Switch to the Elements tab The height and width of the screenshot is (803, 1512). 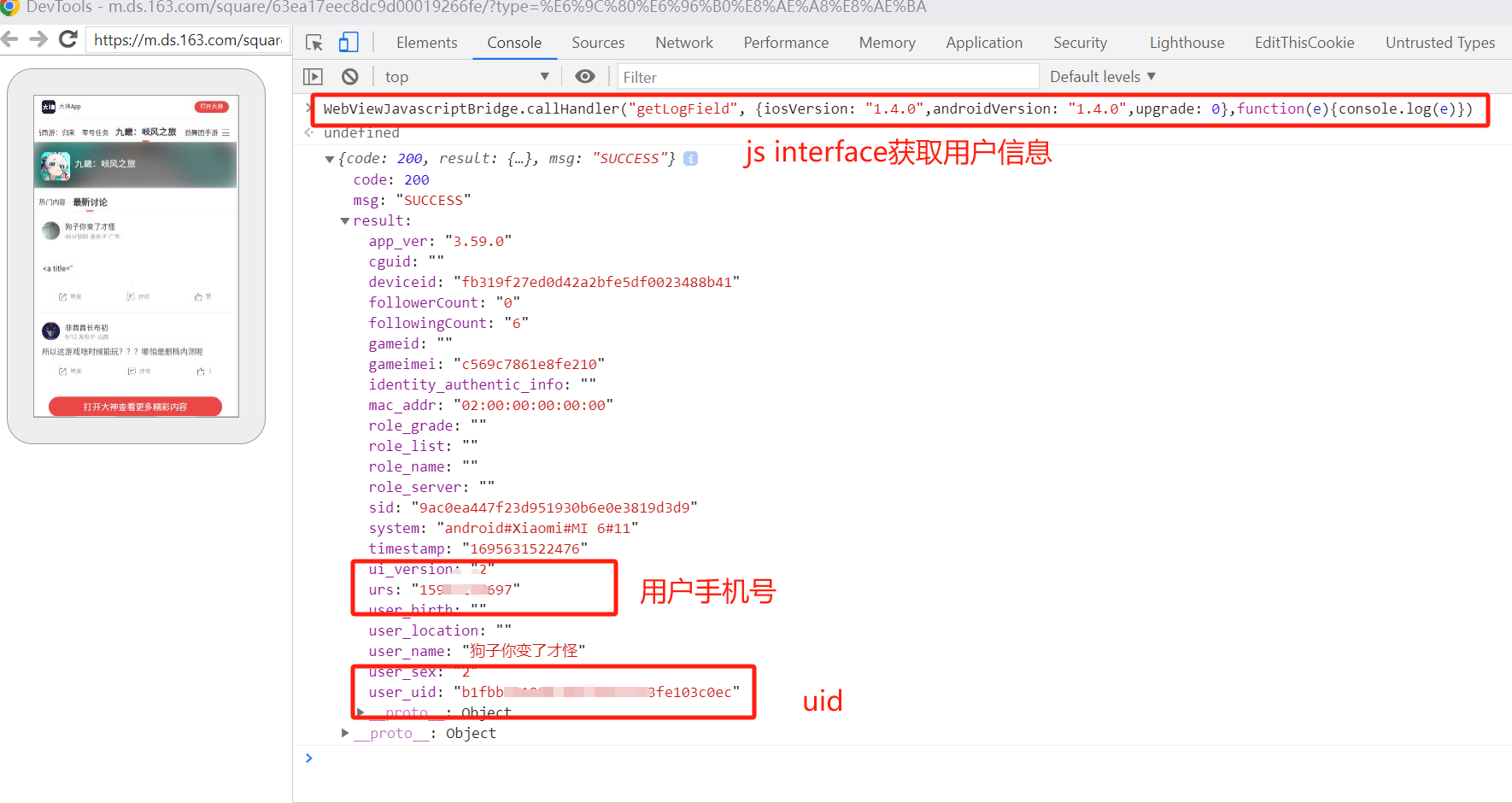point(426,43)
